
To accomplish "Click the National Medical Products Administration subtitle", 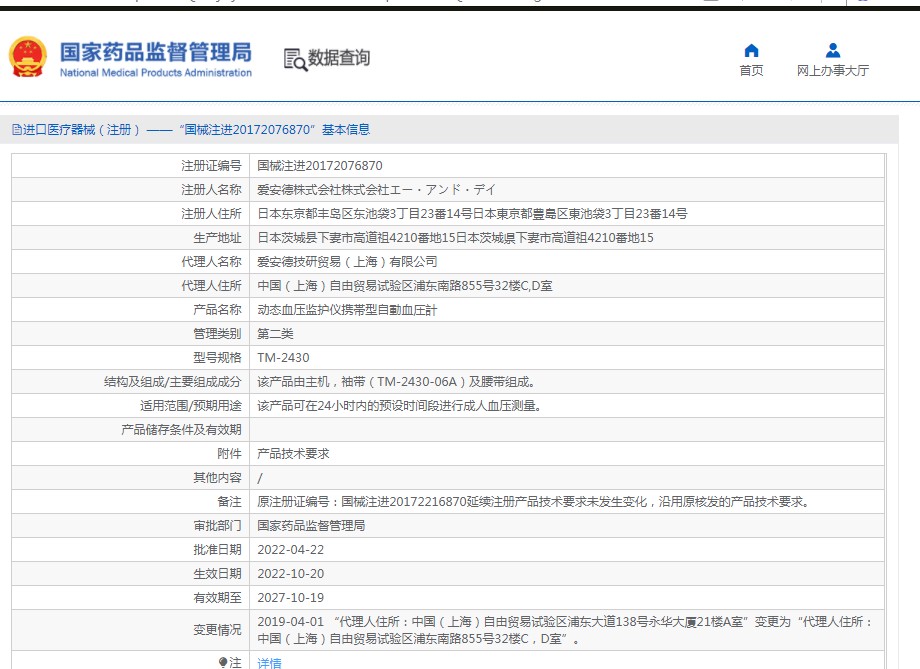I will click(x=155, y=73).
